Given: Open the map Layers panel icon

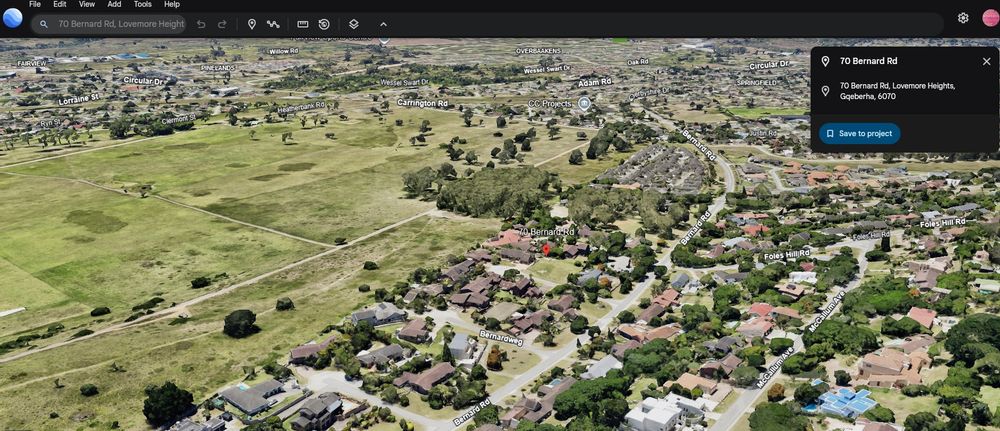Looking at the screenshot, I should (x=354, y=24).
